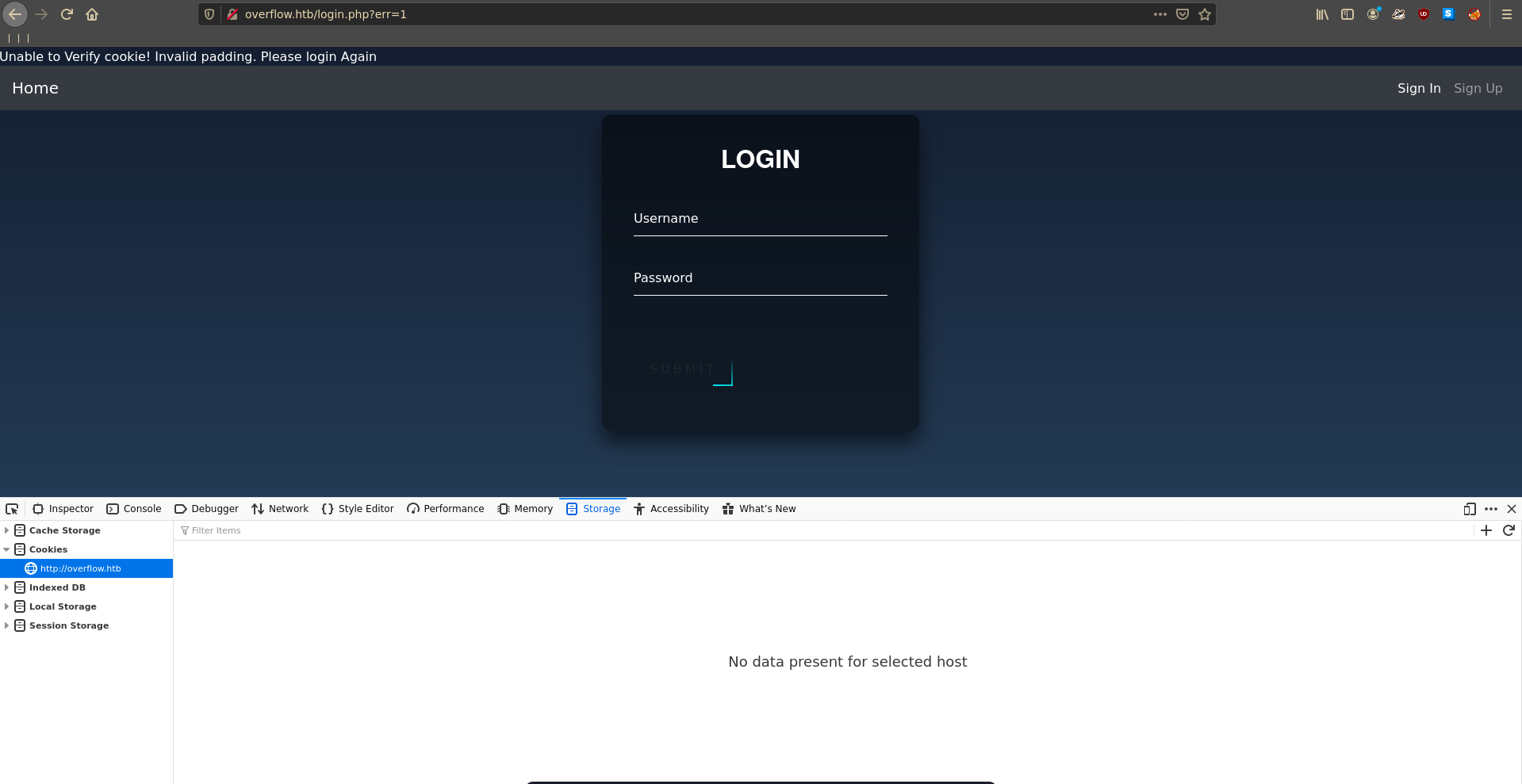Viewport: 1522px width, 784px height.
Task: Switch to the Network tab
Action: tap(280, 509)
